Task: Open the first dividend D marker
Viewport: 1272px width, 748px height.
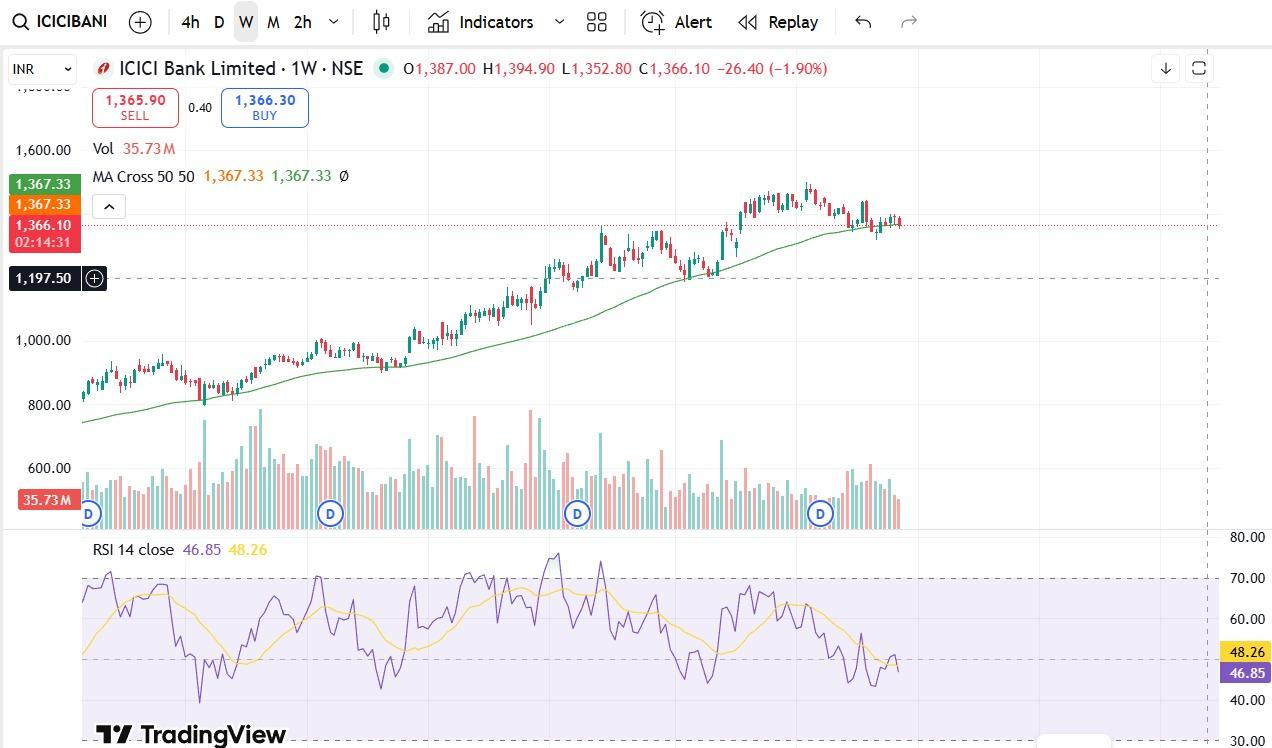Action: click(89, 514)
